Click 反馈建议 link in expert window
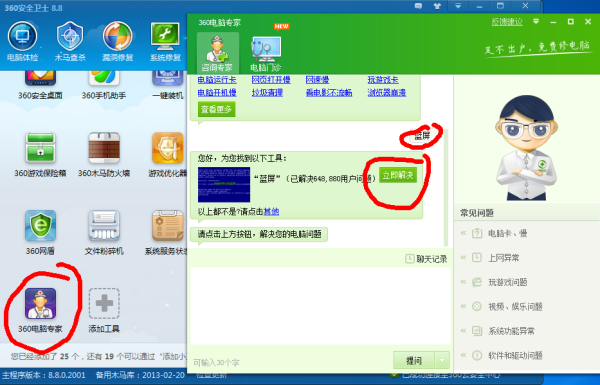 507,22
